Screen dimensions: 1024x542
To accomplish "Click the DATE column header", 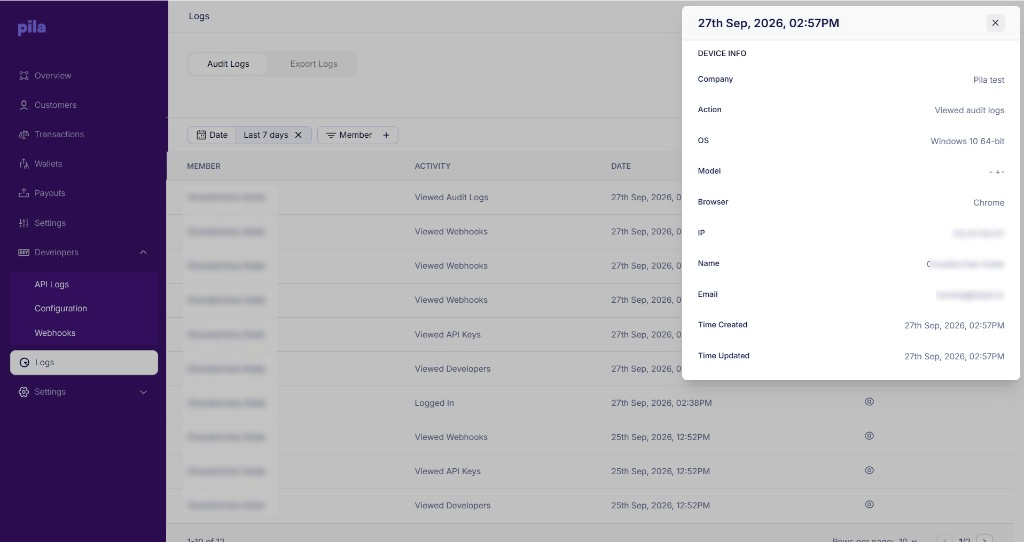I will pos(621,167).
